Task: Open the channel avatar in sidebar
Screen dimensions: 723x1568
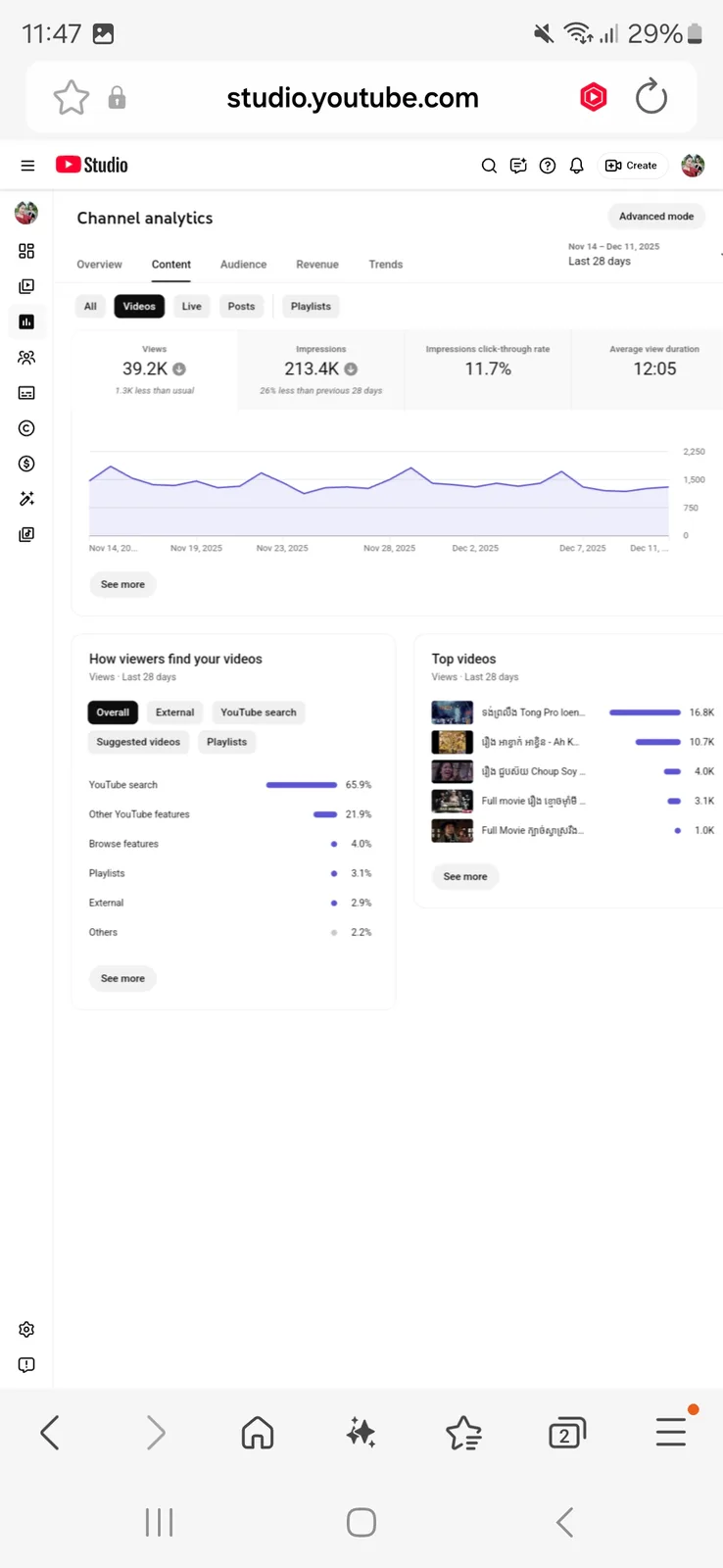Action: pos(26,212)
